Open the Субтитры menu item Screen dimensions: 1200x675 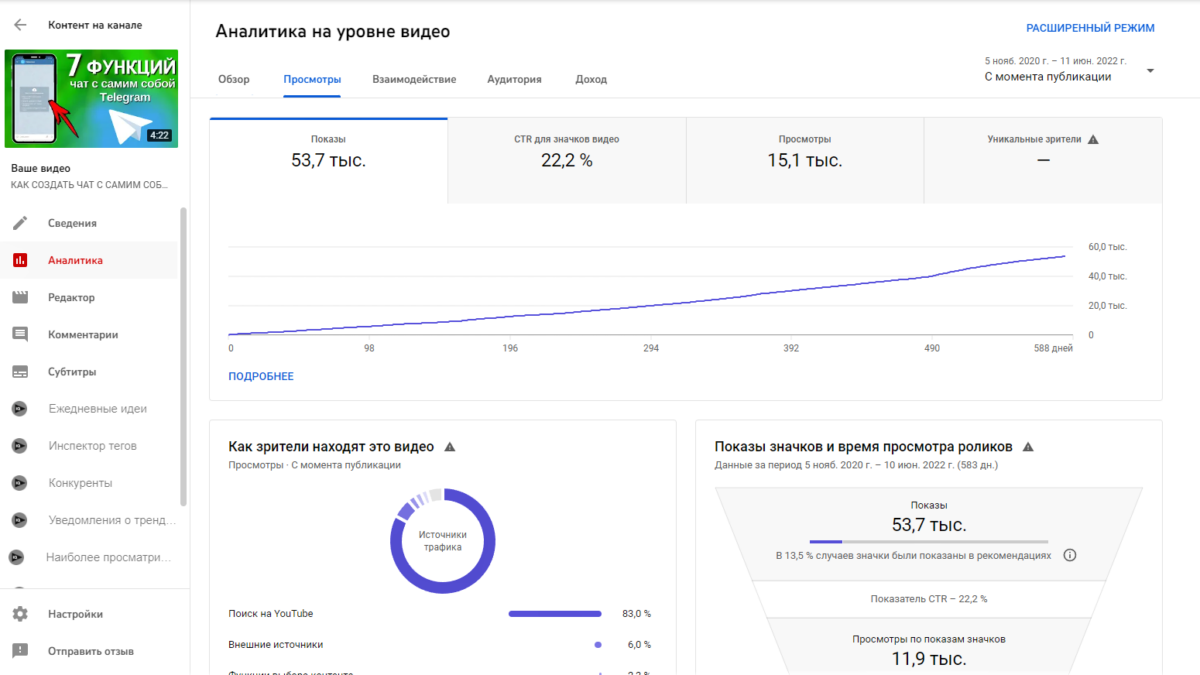point(72,372)
